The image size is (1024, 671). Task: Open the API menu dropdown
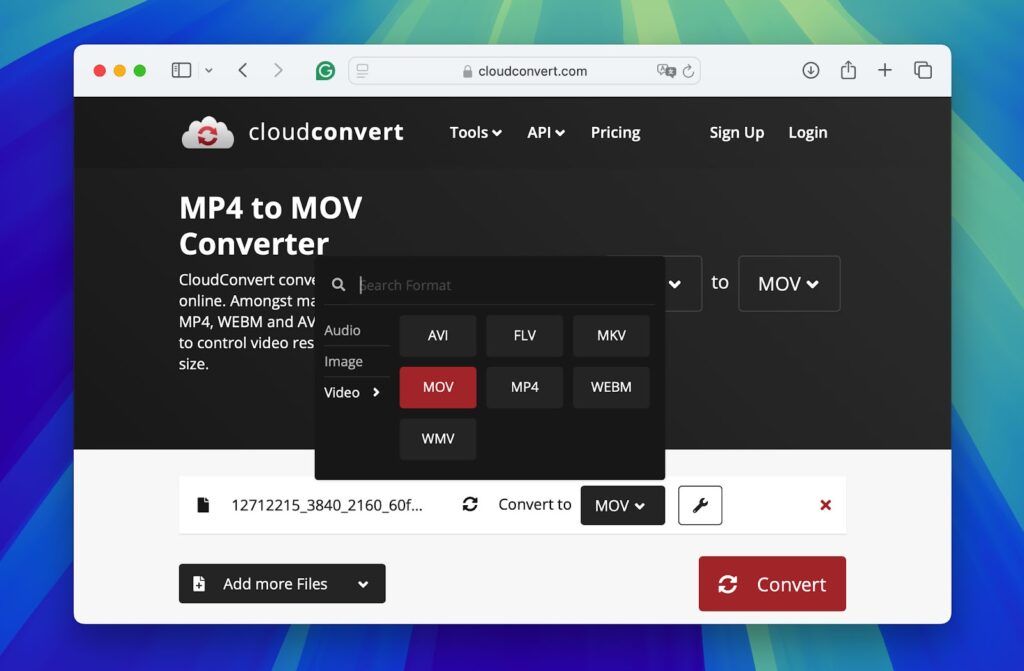click(546, 133)
